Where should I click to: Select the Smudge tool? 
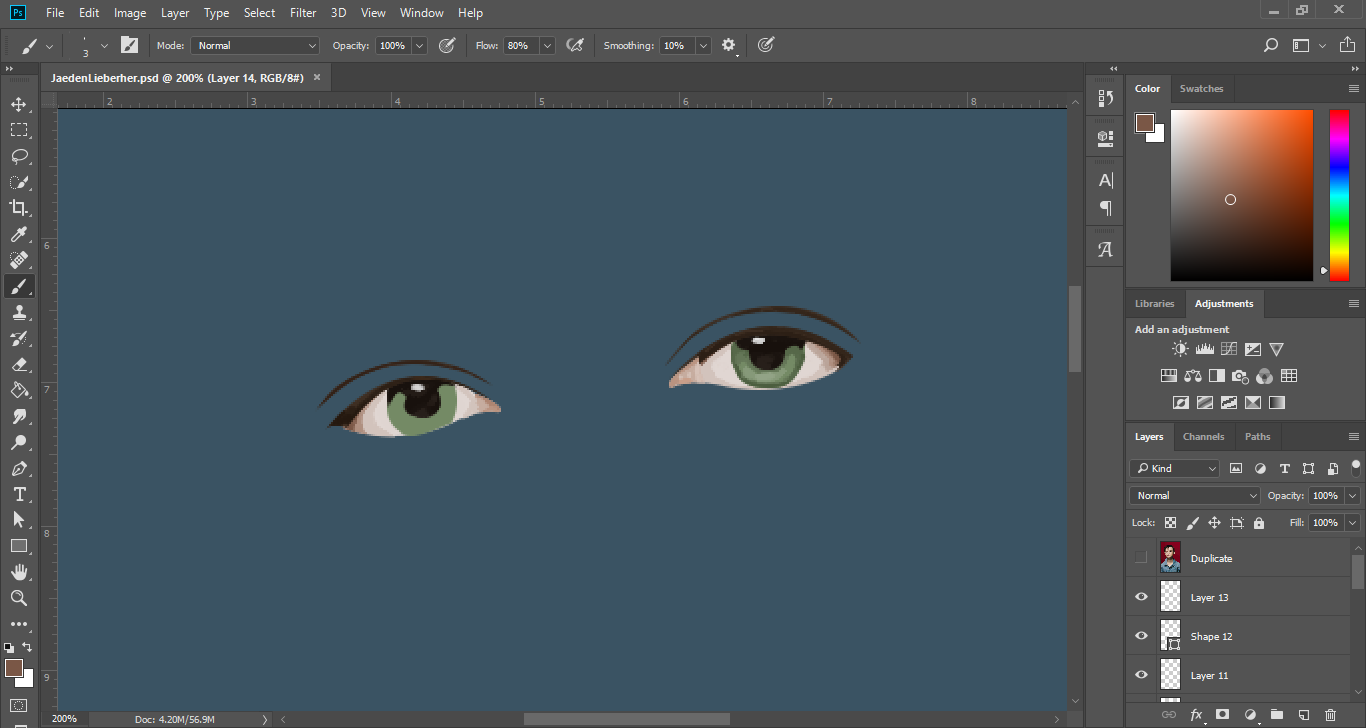pos(19,416)
